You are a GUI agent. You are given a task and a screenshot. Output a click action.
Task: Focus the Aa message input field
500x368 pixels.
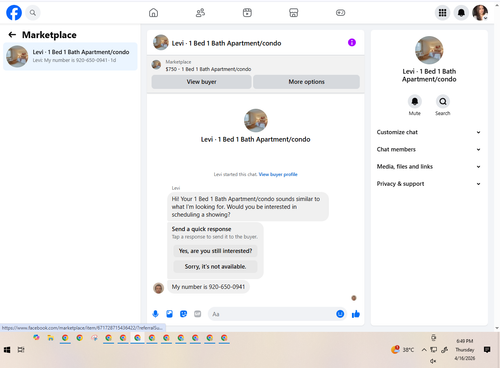pos(272,314)
